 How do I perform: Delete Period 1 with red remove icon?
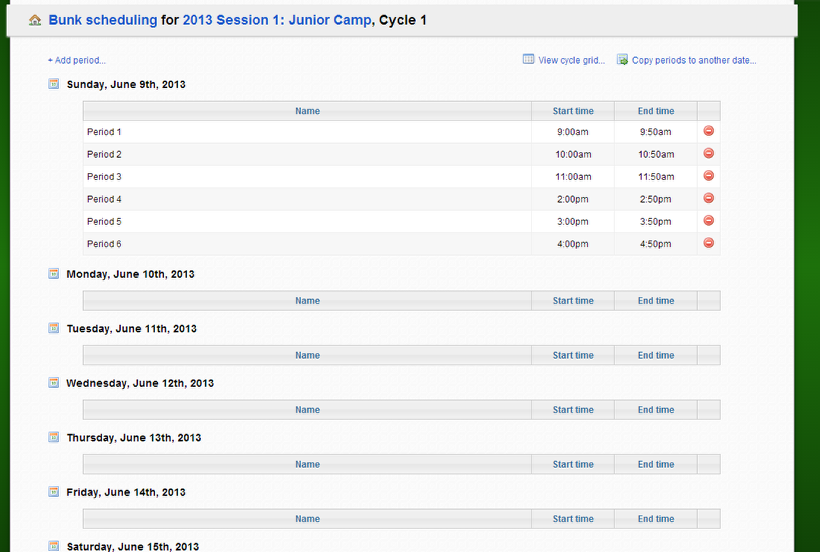[x=709, y=131]
